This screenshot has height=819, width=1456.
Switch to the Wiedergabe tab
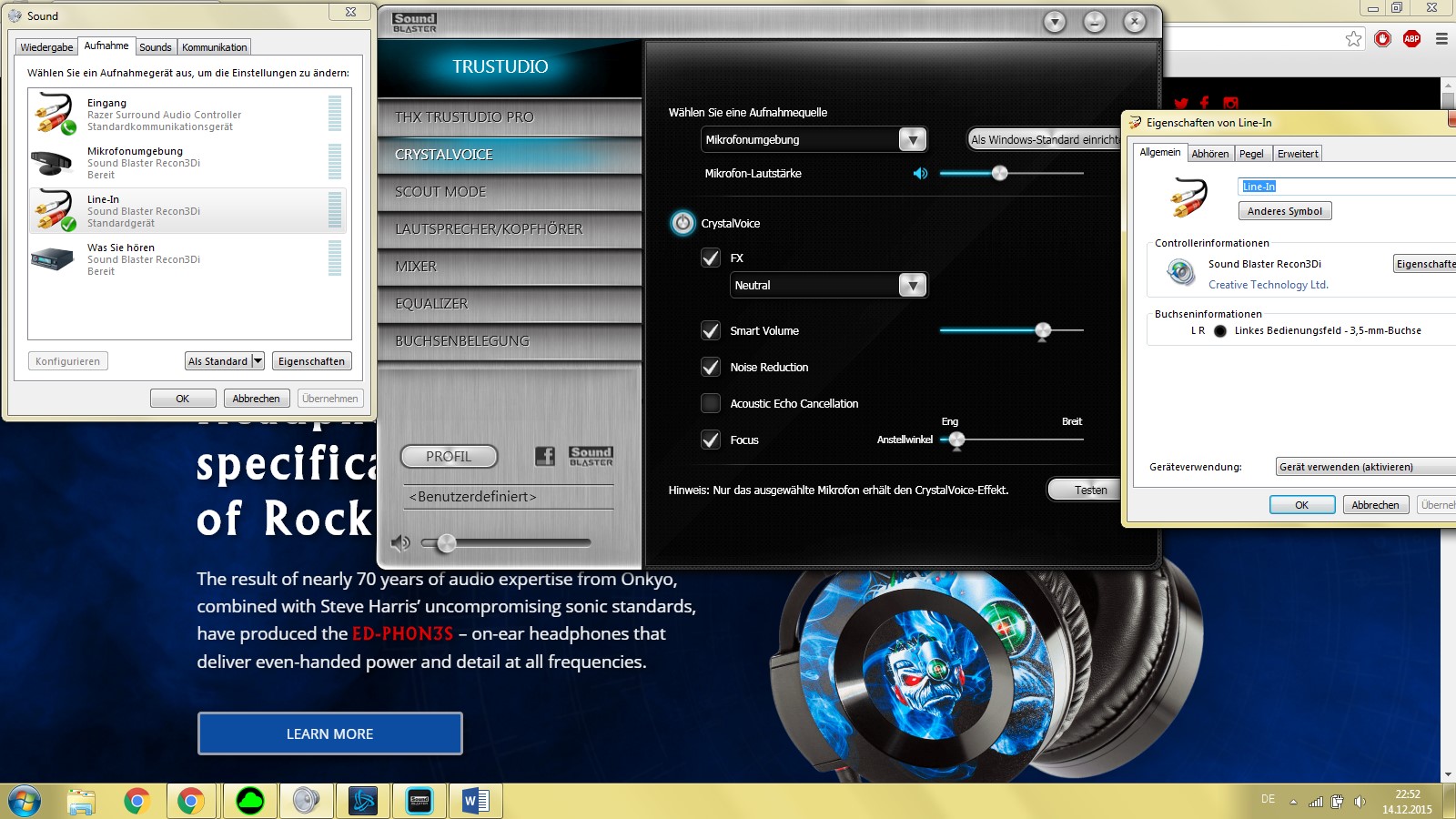46,47
